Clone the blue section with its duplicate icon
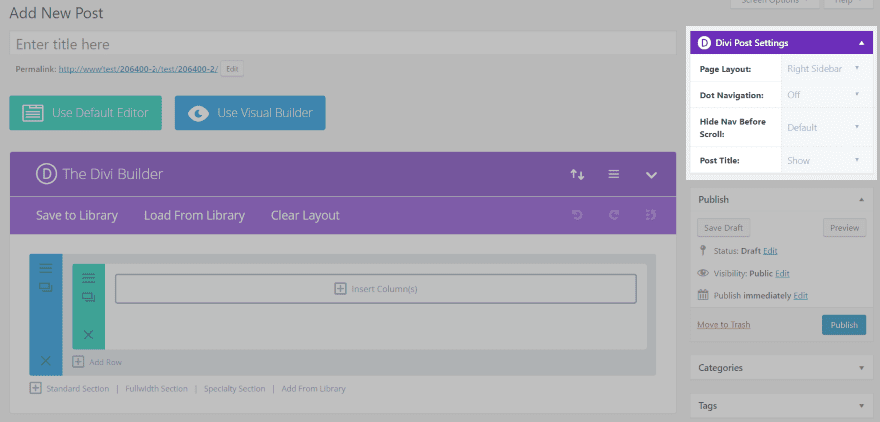The width and height of the screenshot is (880, 422). [46, 287]
